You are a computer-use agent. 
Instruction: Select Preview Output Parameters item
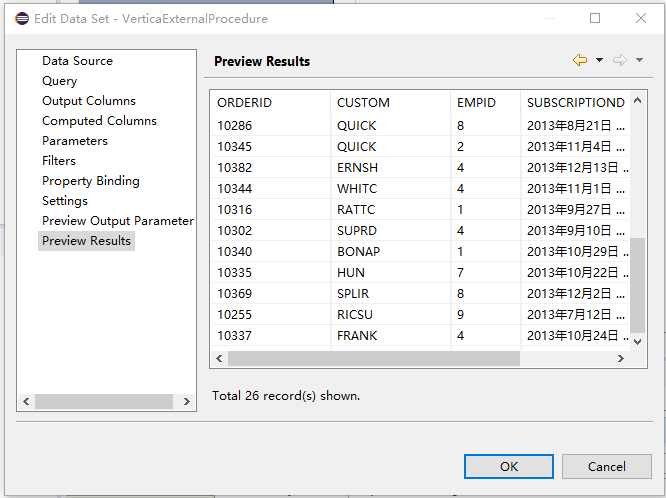(x=117, y=221)
